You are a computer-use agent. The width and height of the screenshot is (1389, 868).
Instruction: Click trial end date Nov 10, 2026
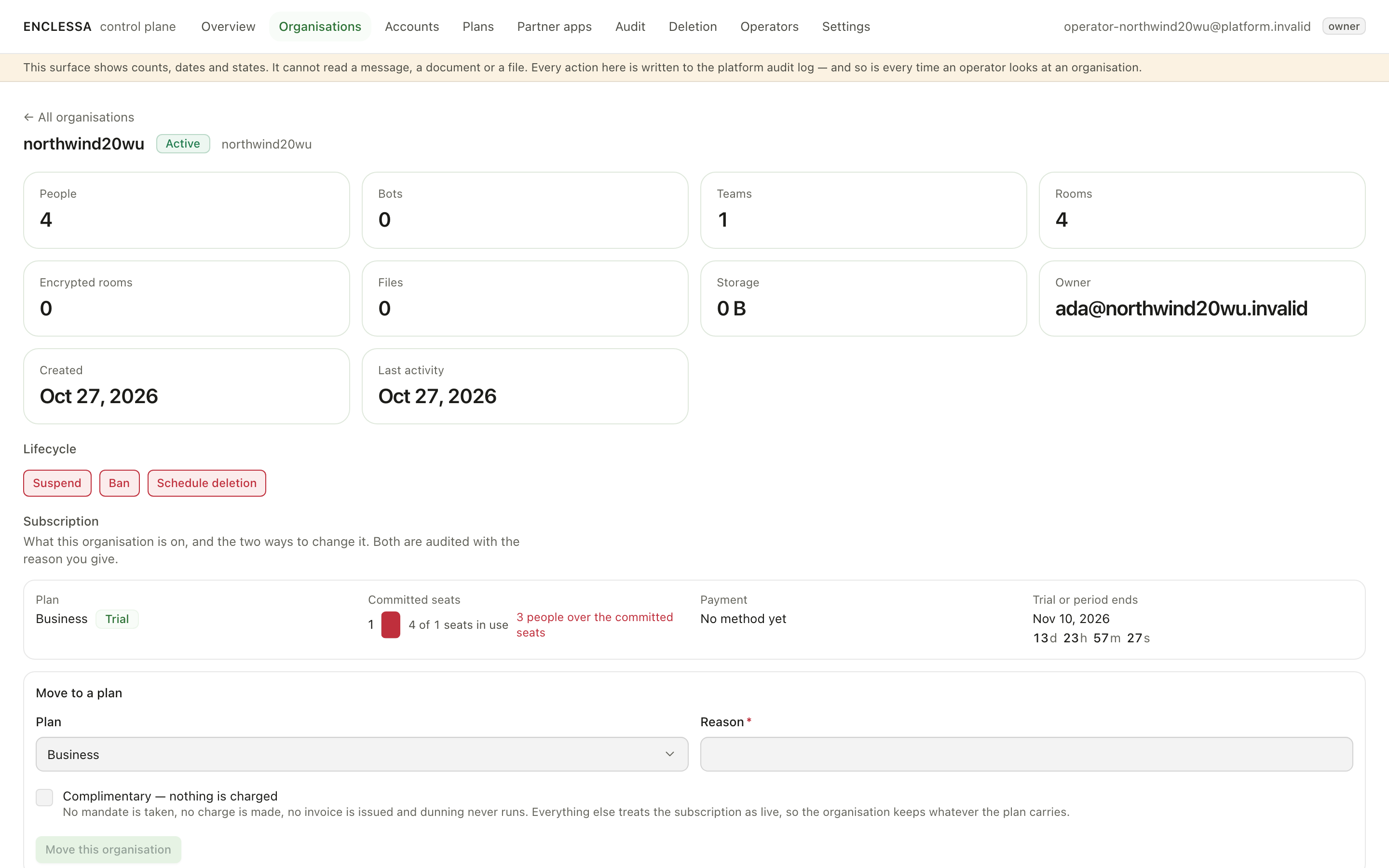(1071, 619)
